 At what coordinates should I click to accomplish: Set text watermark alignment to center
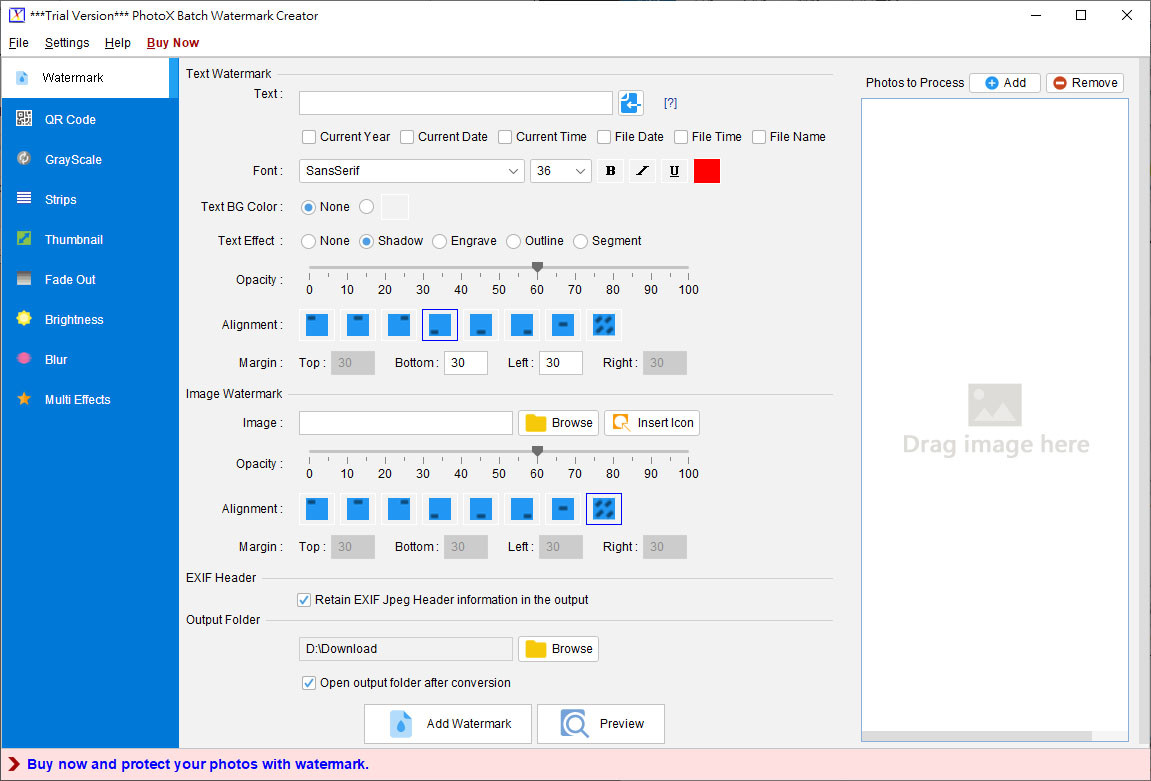(563, 324)
